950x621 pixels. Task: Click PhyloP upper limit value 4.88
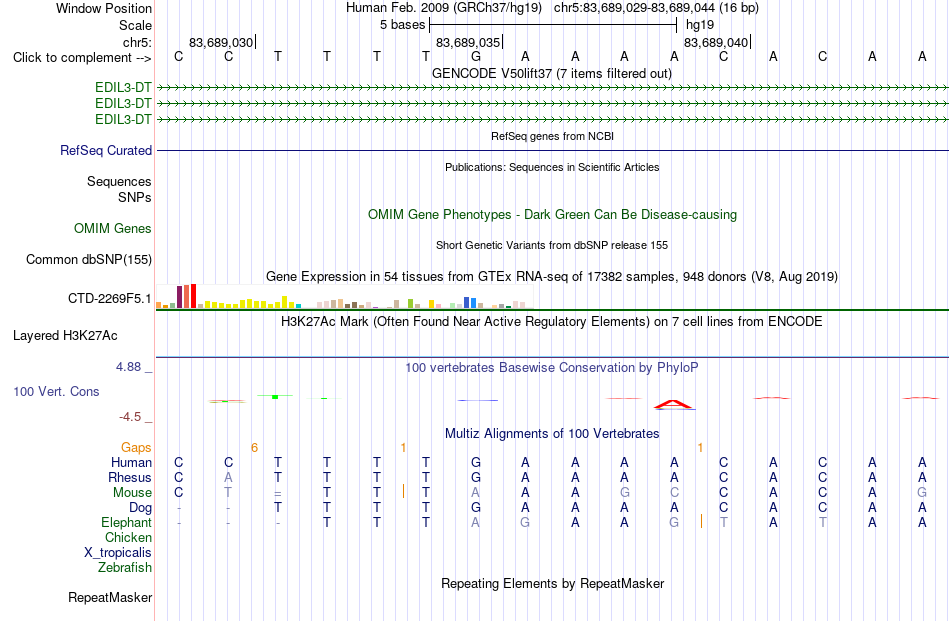point(128,367)
